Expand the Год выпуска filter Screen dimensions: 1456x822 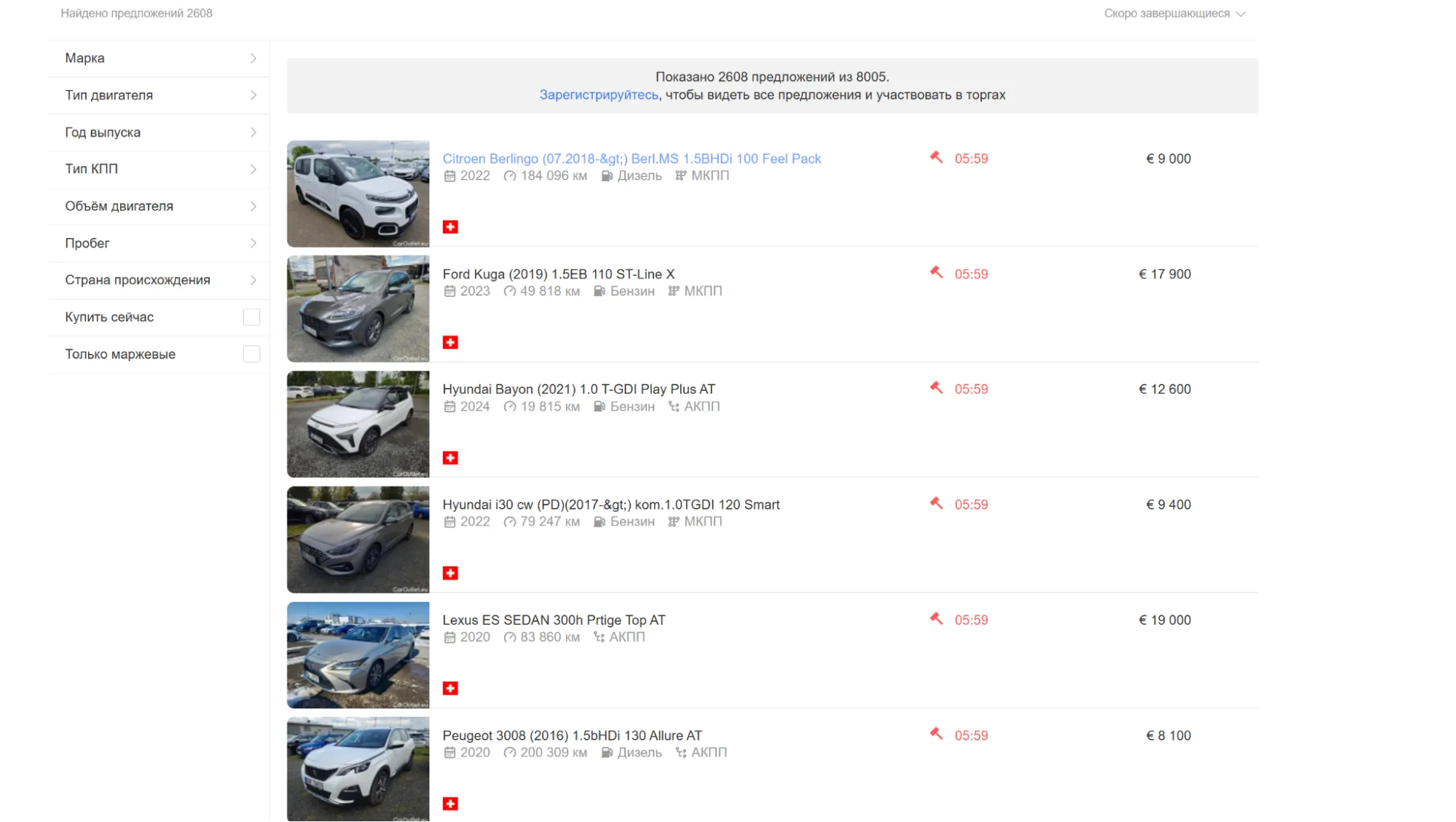click(158, 133)
